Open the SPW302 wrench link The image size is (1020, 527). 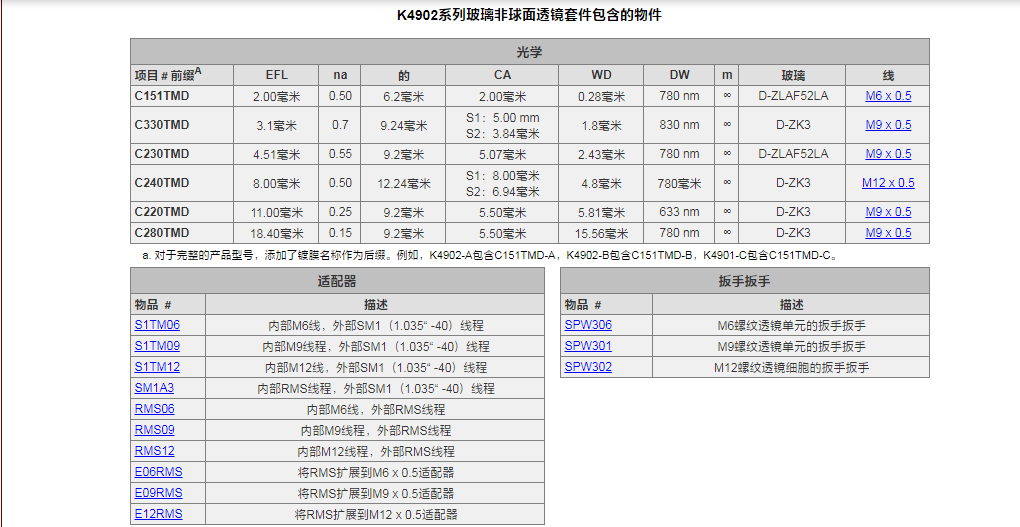pos(588,367)
